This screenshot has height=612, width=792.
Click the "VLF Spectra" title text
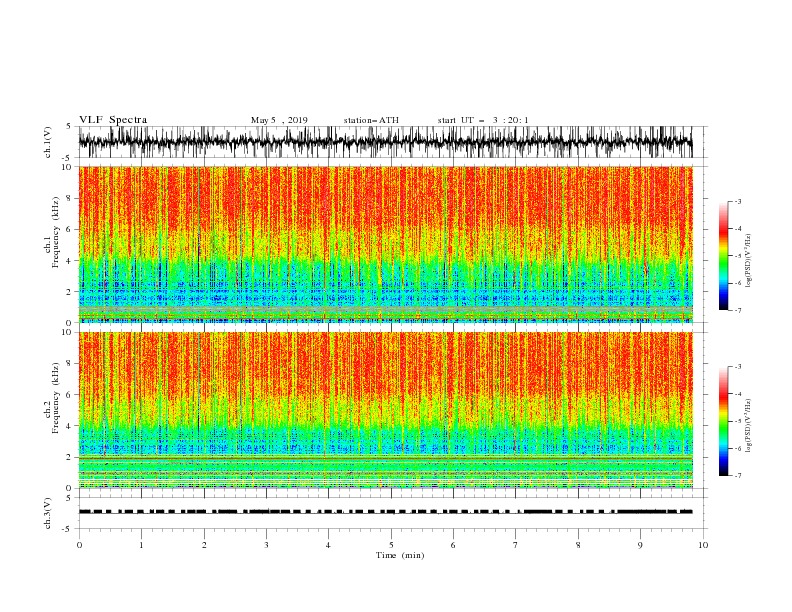pyautogui.click(x=113, y=120)
